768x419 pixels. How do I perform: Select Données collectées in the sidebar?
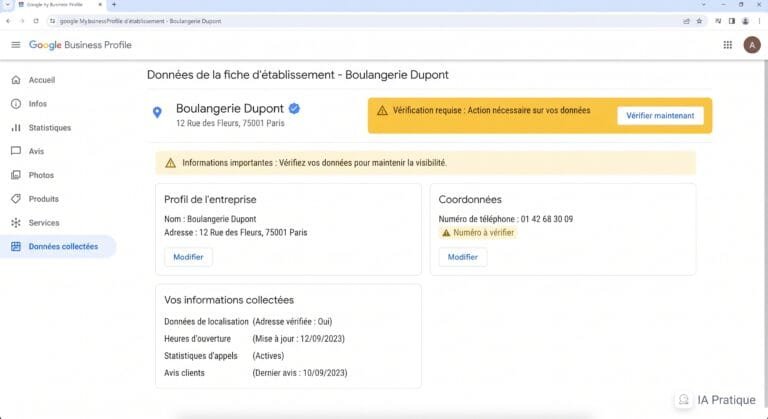[x=58, y=246]
